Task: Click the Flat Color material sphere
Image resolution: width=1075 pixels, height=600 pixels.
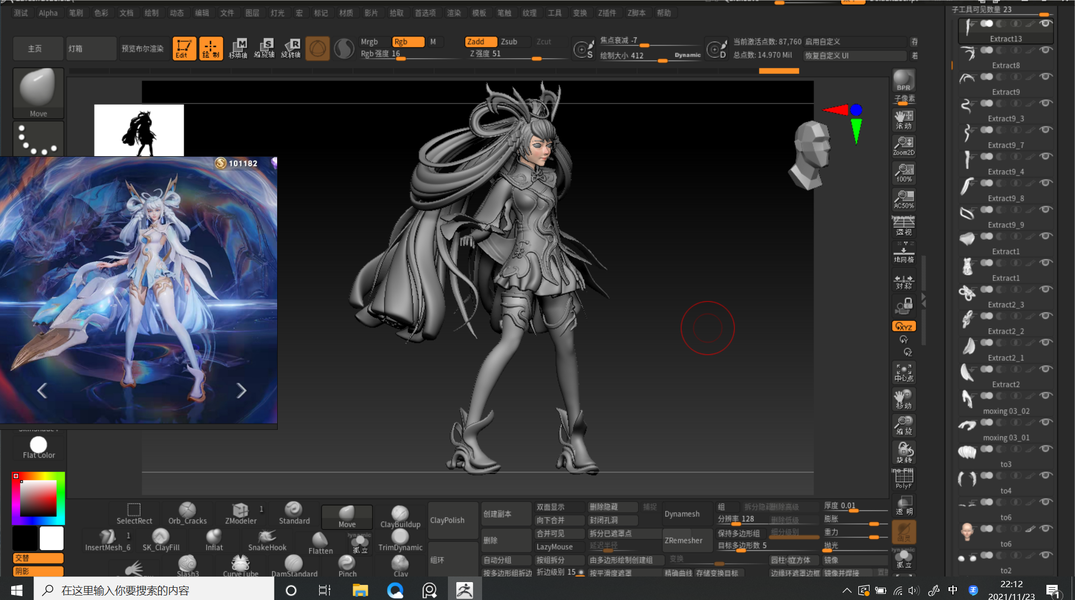Action: (x=38, y=447)
